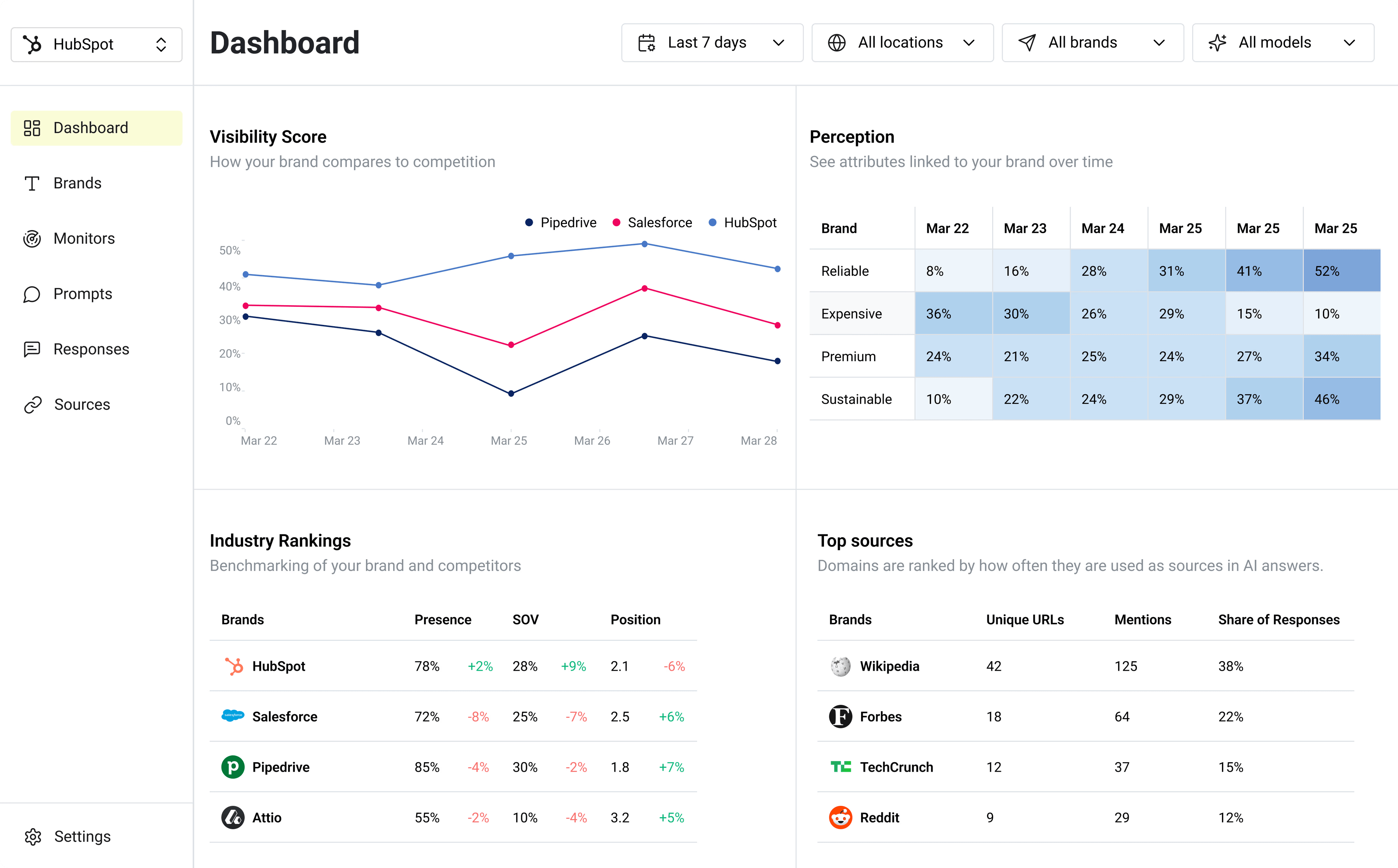Open the Responses page from sidebar
The width and height of the screenshot is (1398, 868).
coord(91,349)
